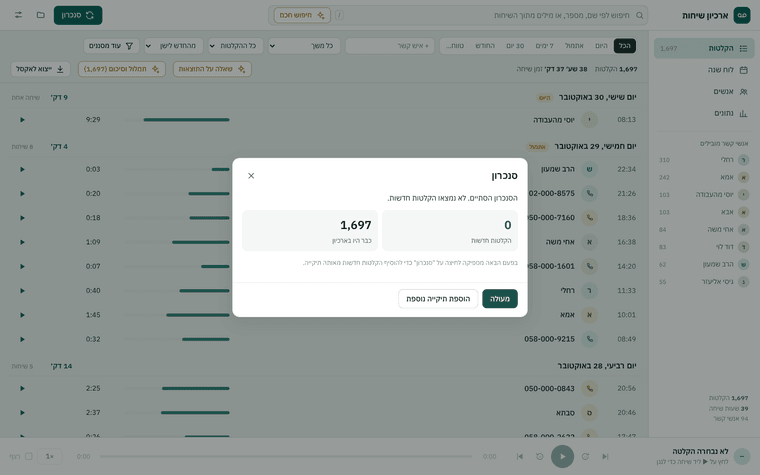Select the אתמול date filter tab
760x475 pixels.
(574, 46)
